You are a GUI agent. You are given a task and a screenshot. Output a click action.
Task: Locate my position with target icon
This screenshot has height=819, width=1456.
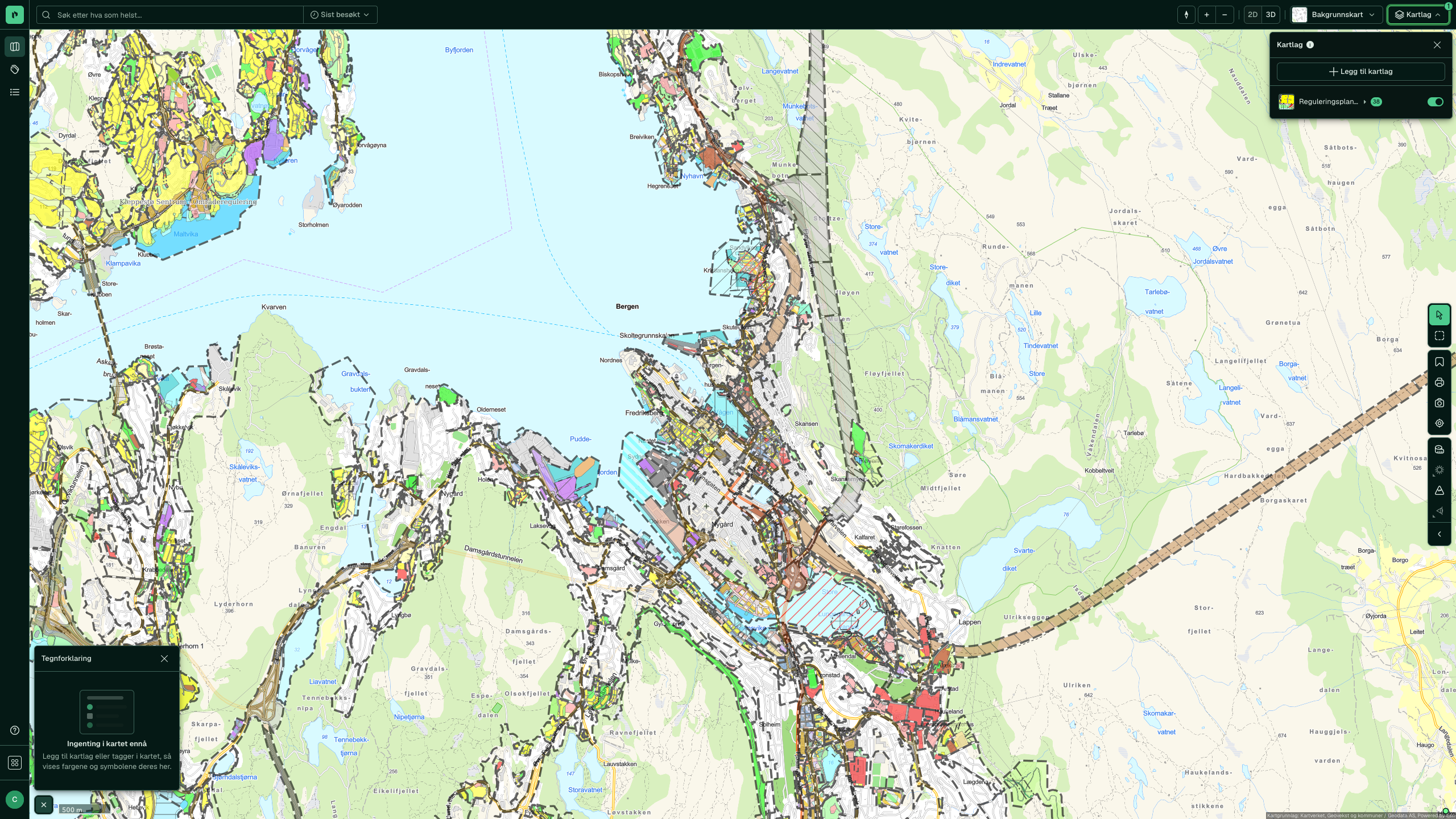pyautogui.click(x=1440, y=424)
